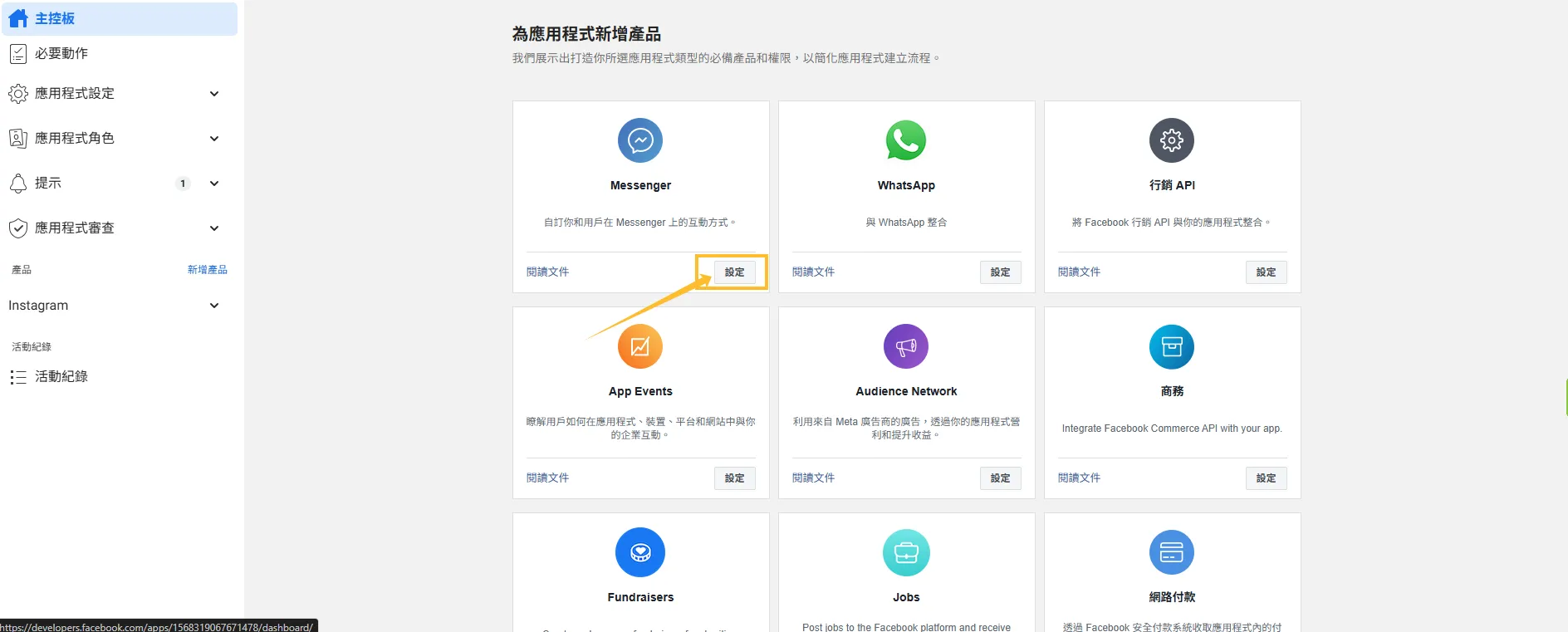Image resolution: width=1568 pixels, height=632 pixels.
Task: Click the Messenger card title
Action: (640, 185)
